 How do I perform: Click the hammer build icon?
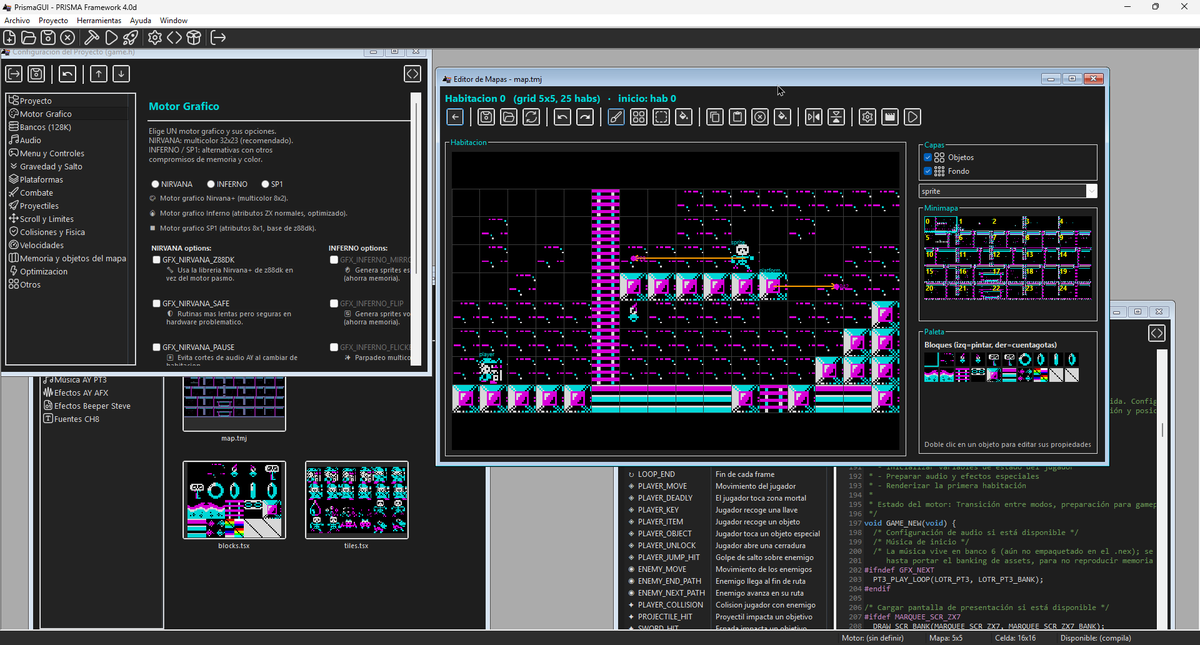[x=93, y=38]
